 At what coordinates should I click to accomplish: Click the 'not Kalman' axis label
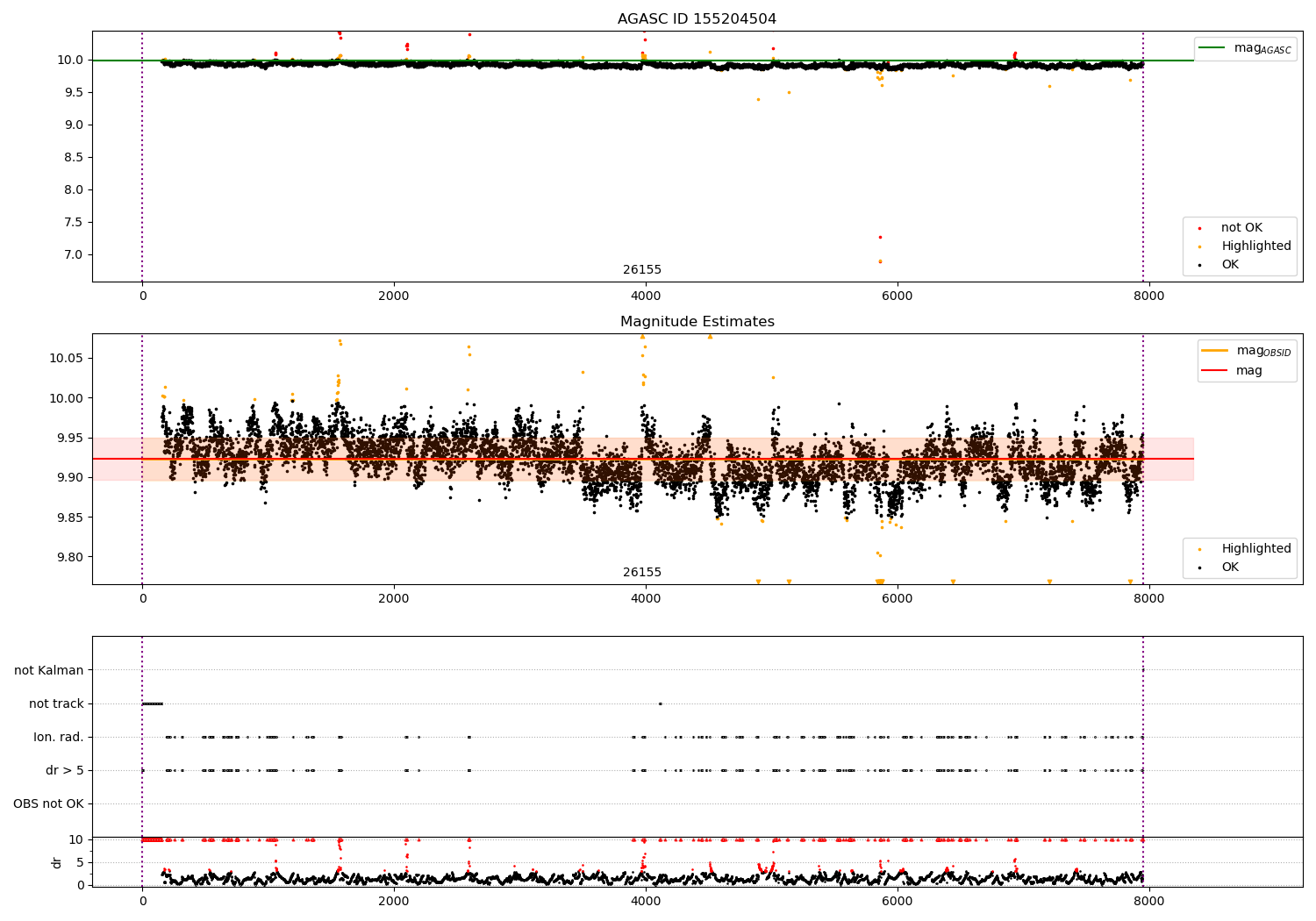pyautogui.click(x=49, y=671)
